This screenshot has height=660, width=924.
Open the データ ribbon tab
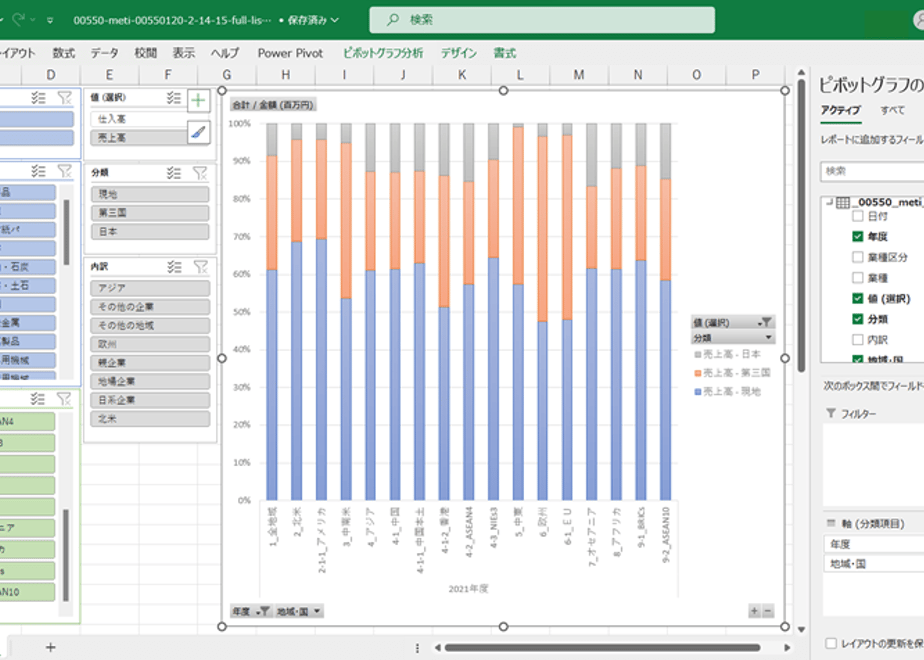(104, 53)
